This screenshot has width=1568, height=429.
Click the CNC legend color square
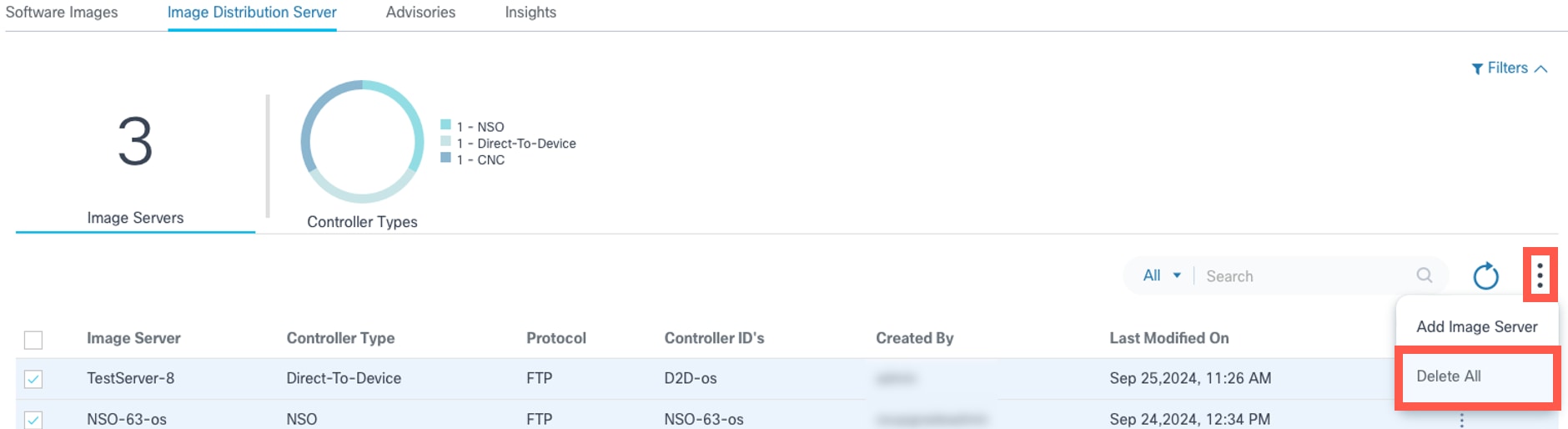[x=446, y=158]
